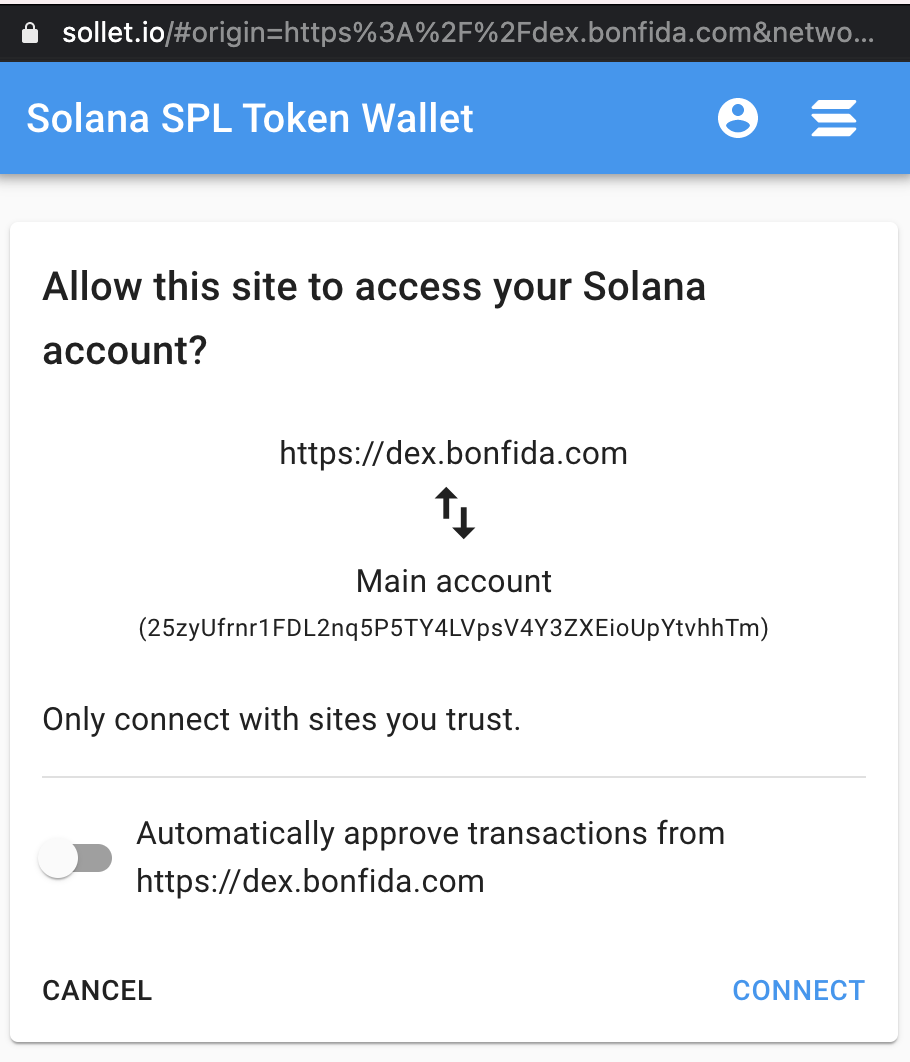Click Only connect with sites you trust text
Image resolution: width=910 pixels, height=1062 pixels.
click(x=282, y=719)
